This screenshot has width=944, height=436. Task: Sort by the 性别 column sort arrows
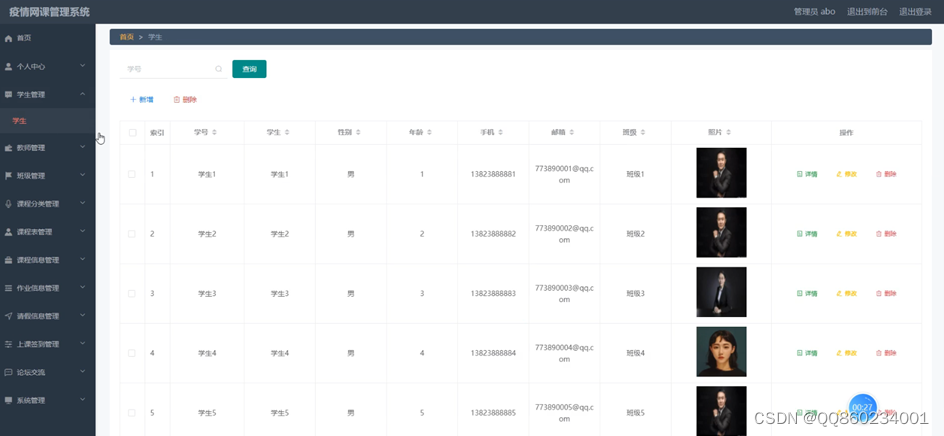(x=358, y=132)
